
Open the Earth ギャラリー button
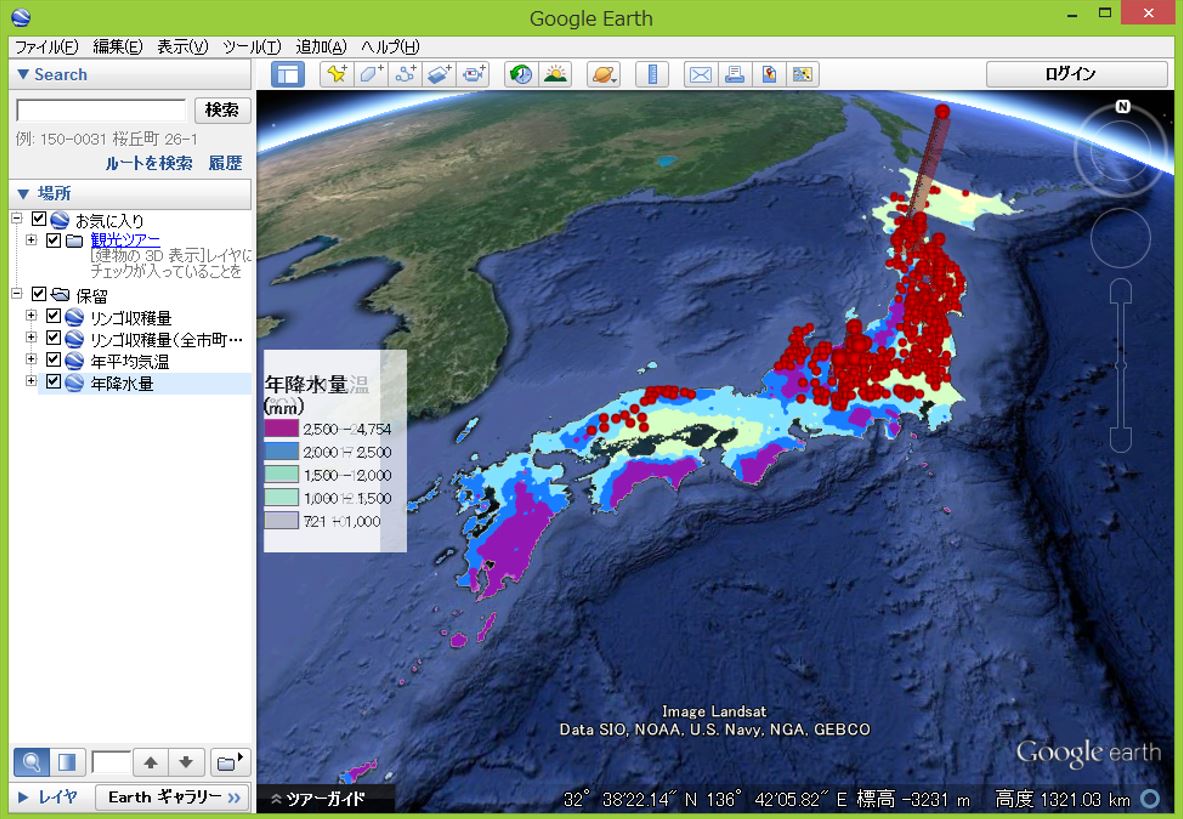(173, 797)
